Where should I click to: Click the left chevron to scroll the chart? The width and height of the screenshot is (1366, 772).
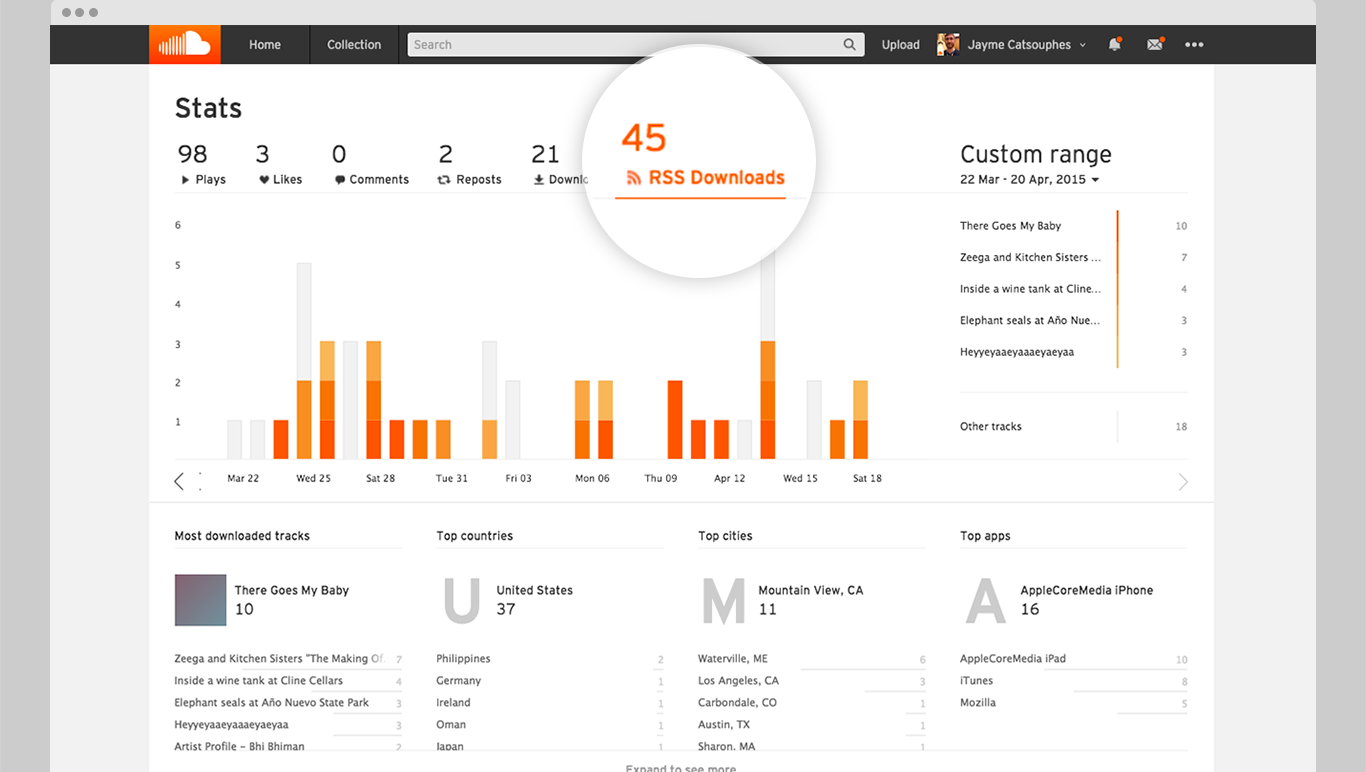click(x=179, y=481)
